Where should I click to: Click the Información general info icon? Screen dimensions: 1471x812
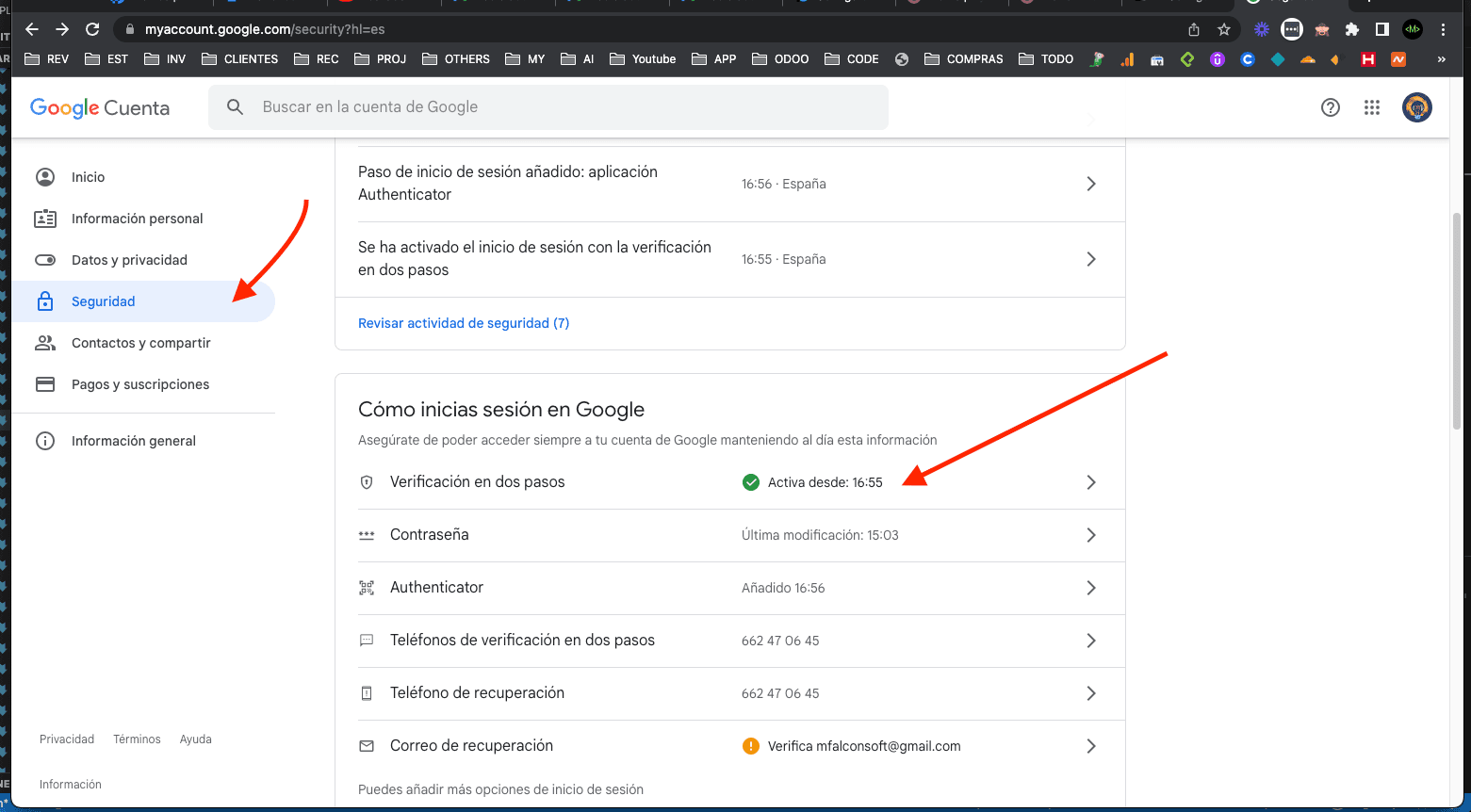coord(45,441)
